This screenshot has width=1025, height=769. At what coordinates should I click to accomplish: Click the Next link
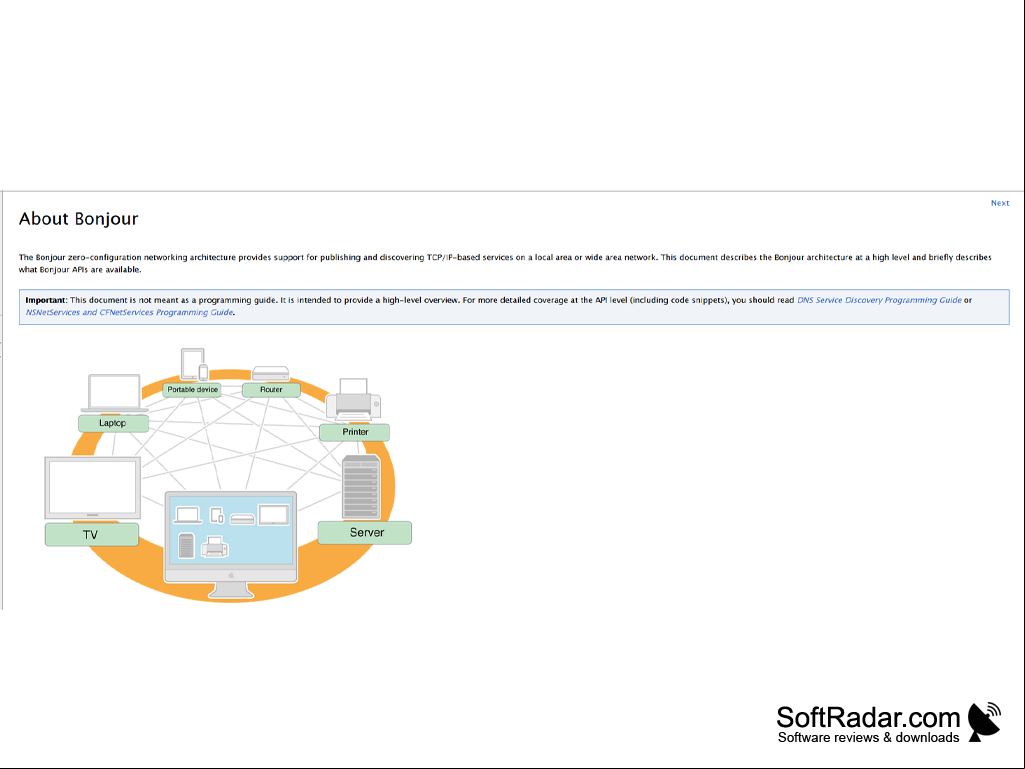(1000, 203)
